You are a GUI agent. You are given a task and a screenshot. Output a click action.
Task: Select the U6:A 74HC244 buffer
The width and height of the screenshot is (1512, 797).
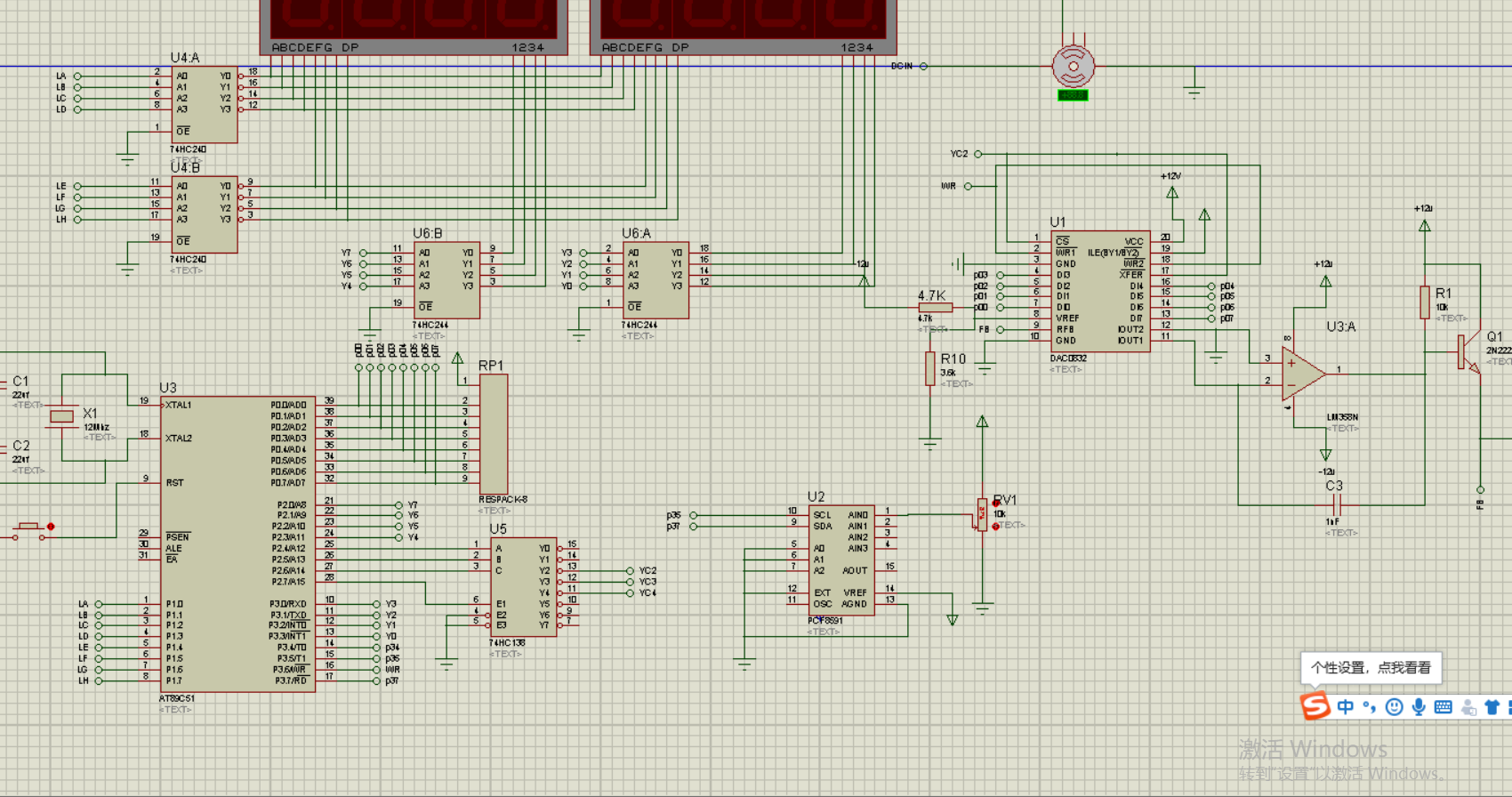tap(655, 280)
